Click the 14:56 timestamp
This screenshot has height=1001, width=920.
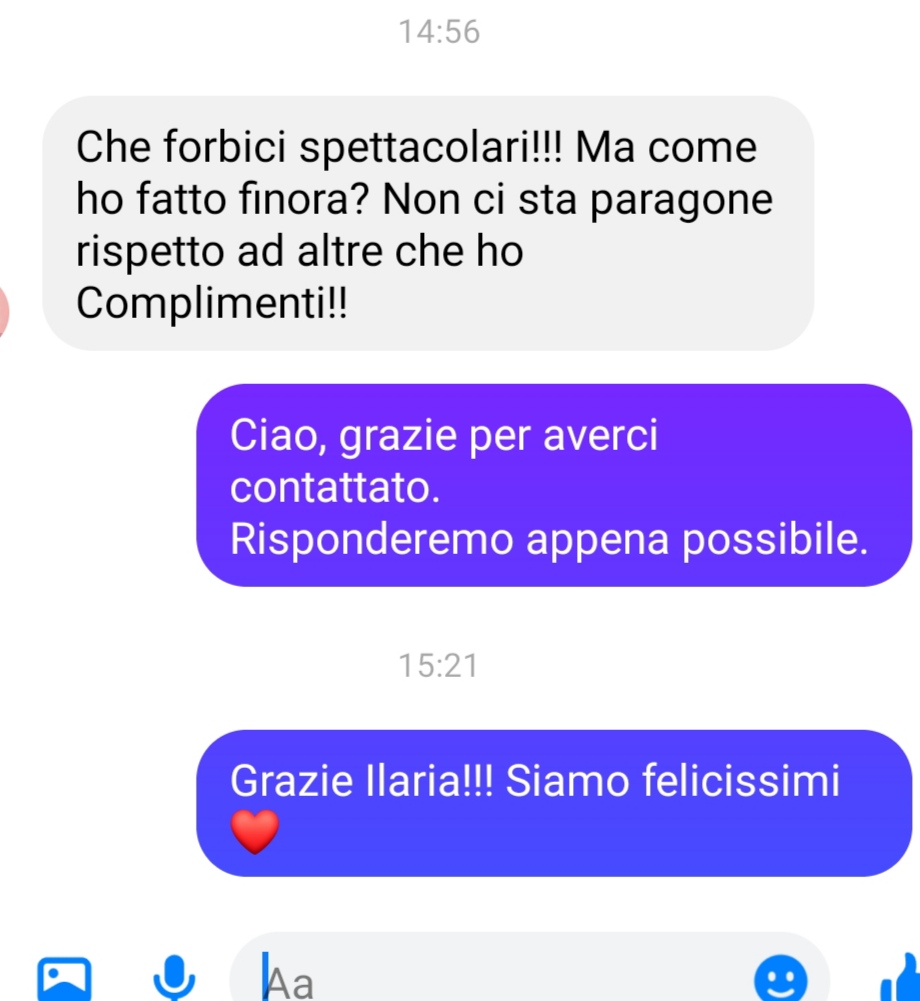point(439,32)
